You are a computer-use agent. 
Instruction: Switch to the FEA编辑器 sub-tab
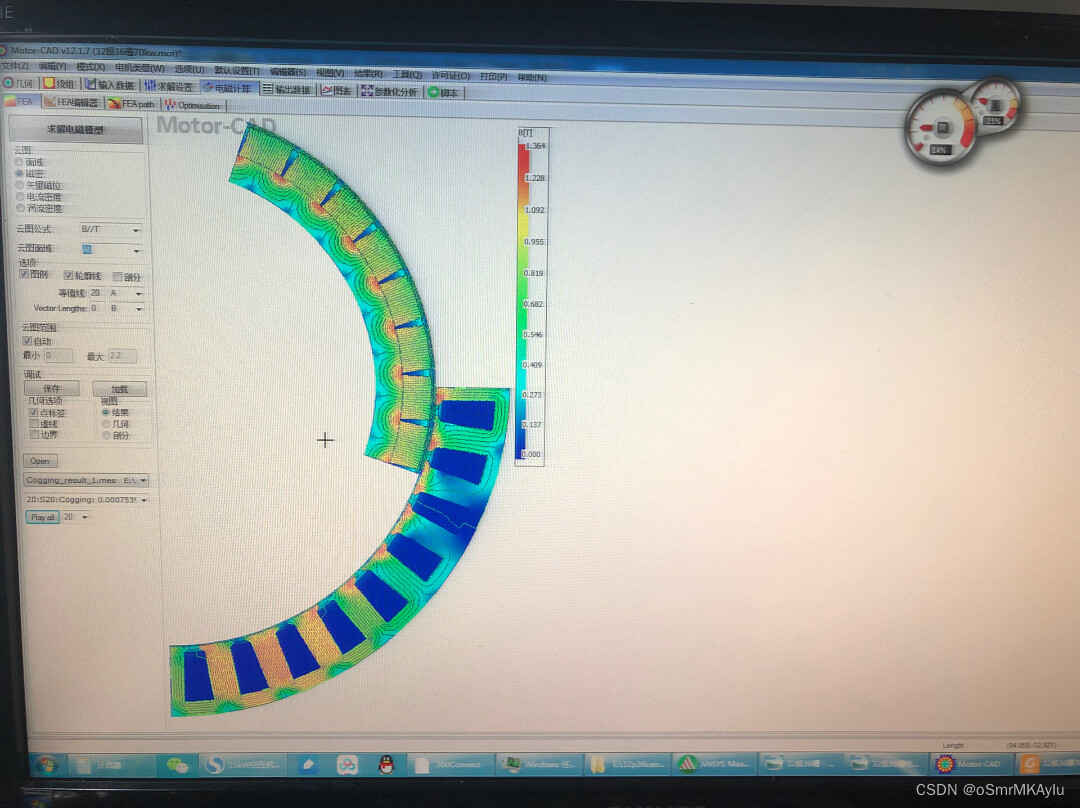(71, 102)
